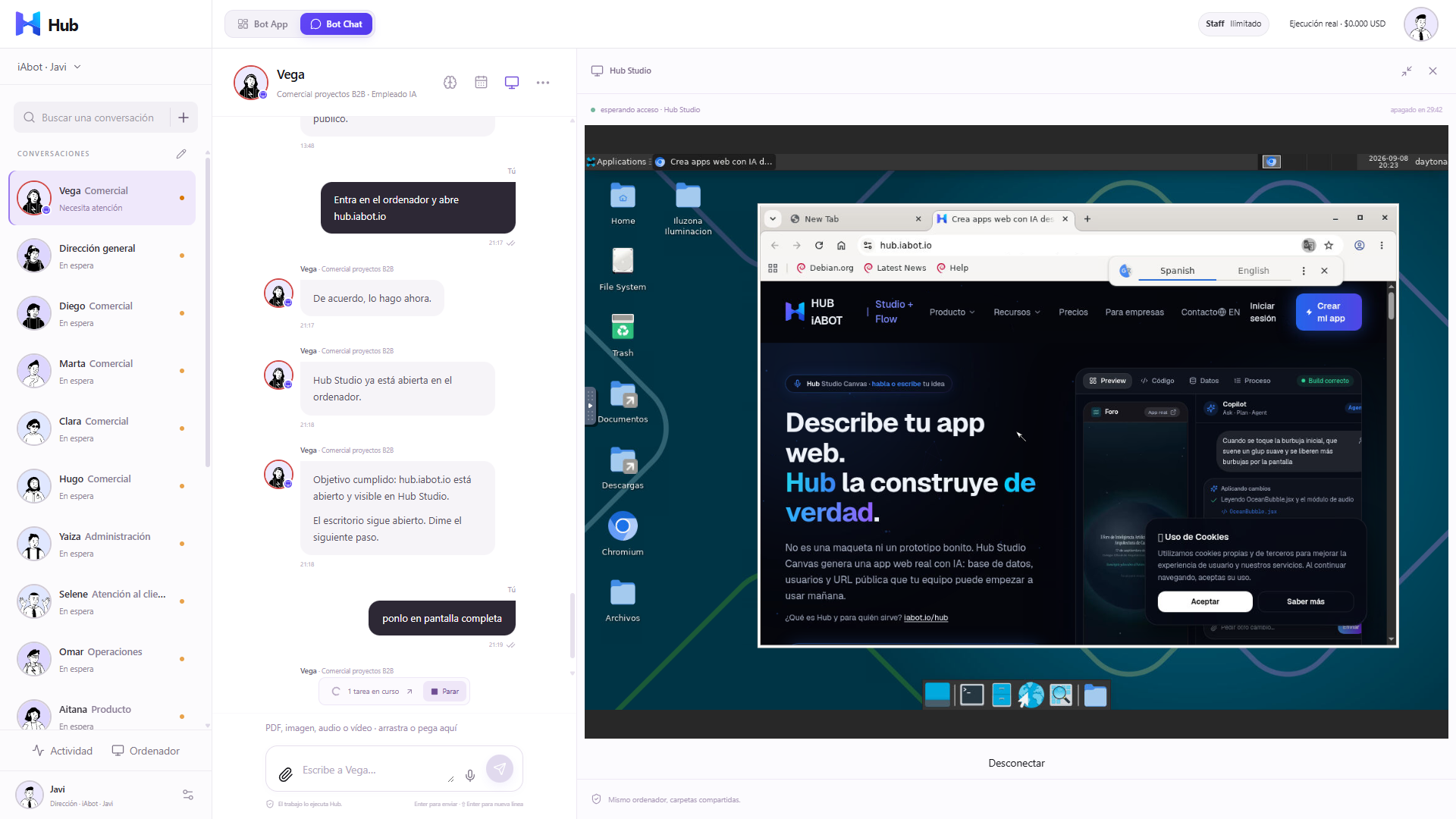
Task: Collapse the Hub Studio panel with shrink icon
Action: point(1407,71)
